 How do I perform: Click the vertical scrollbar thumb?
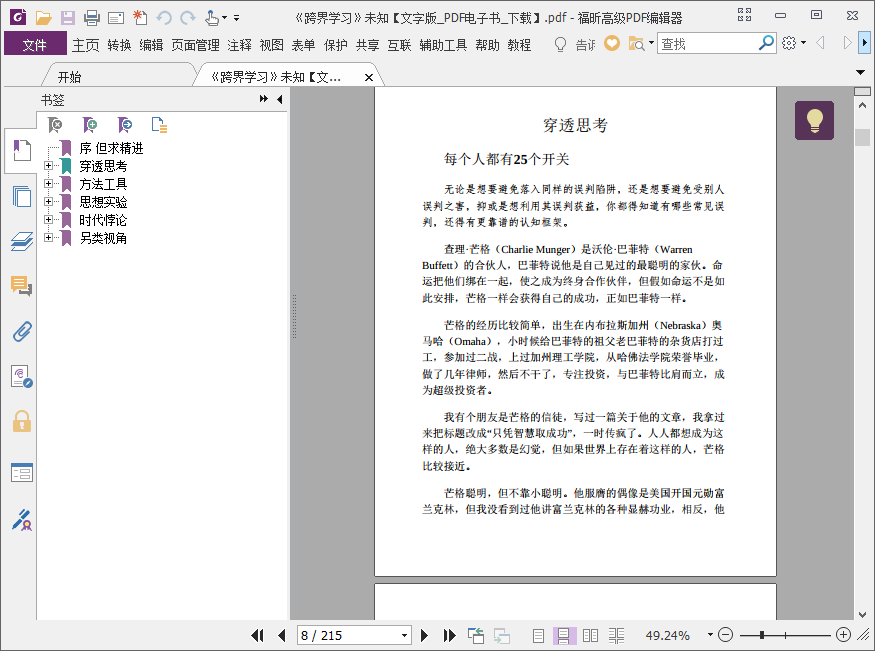pyautogui.click(x=862, y=137)
